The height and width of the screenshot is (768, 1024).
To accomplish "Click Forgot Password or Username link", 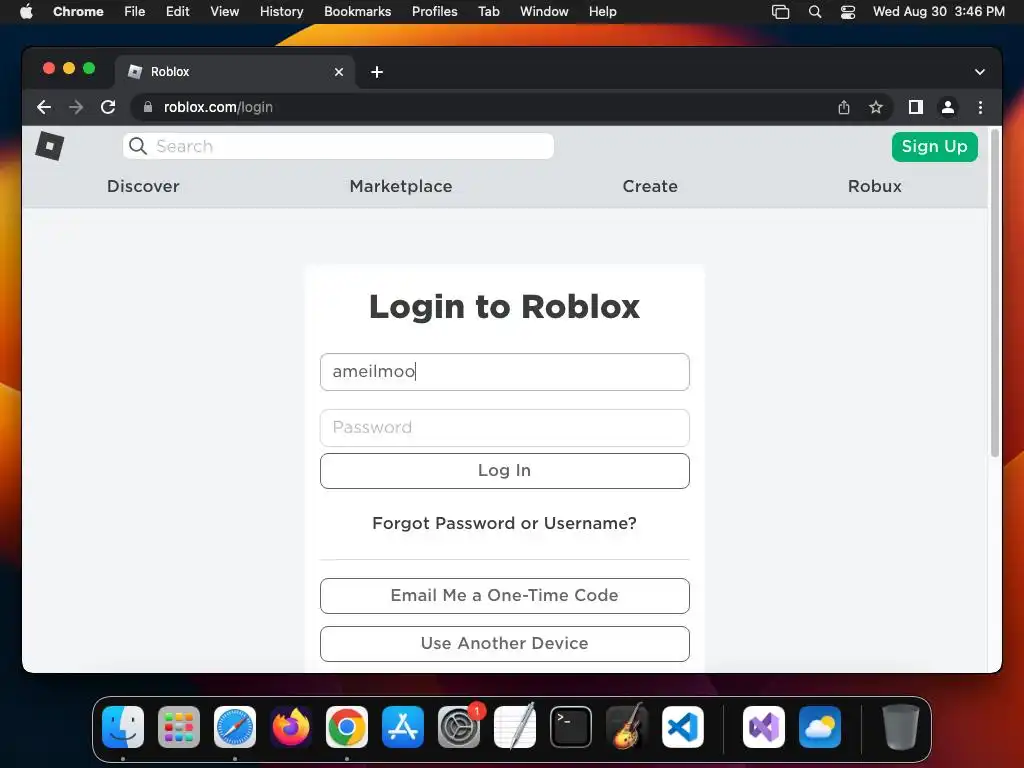I will point(504,523).
